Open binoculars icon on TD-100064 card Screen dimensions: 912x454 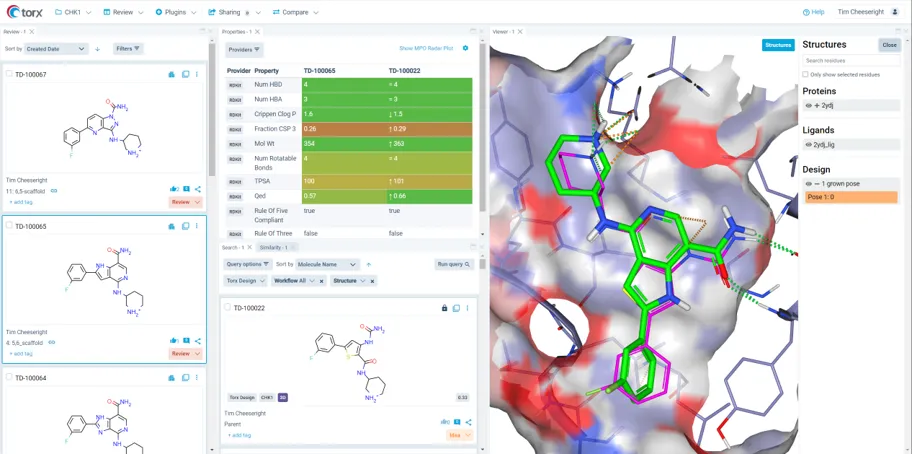pyautogui.click(x=172, y=378)
